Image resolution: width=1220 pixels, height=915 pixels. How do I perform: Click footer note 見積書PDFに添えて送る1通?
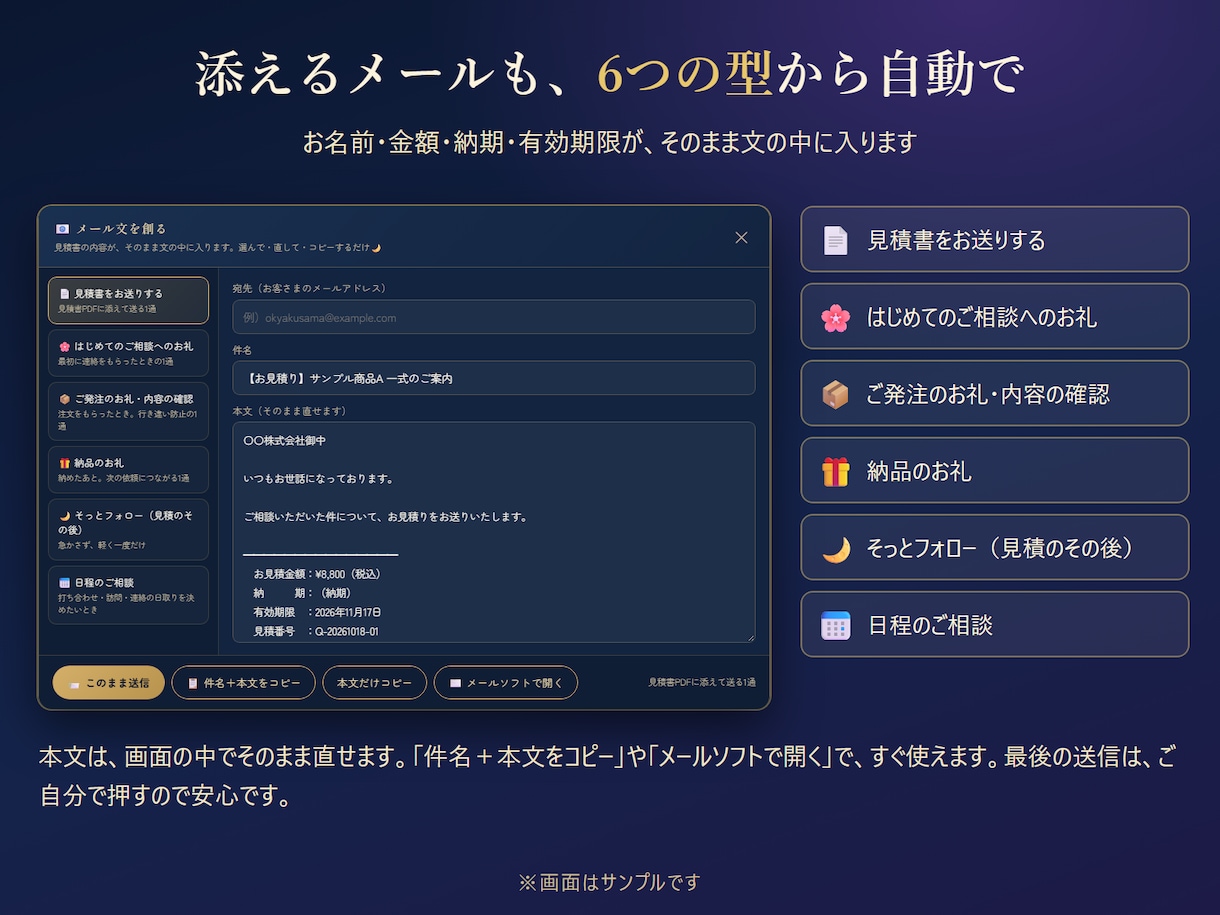click(x=702, y=682)
